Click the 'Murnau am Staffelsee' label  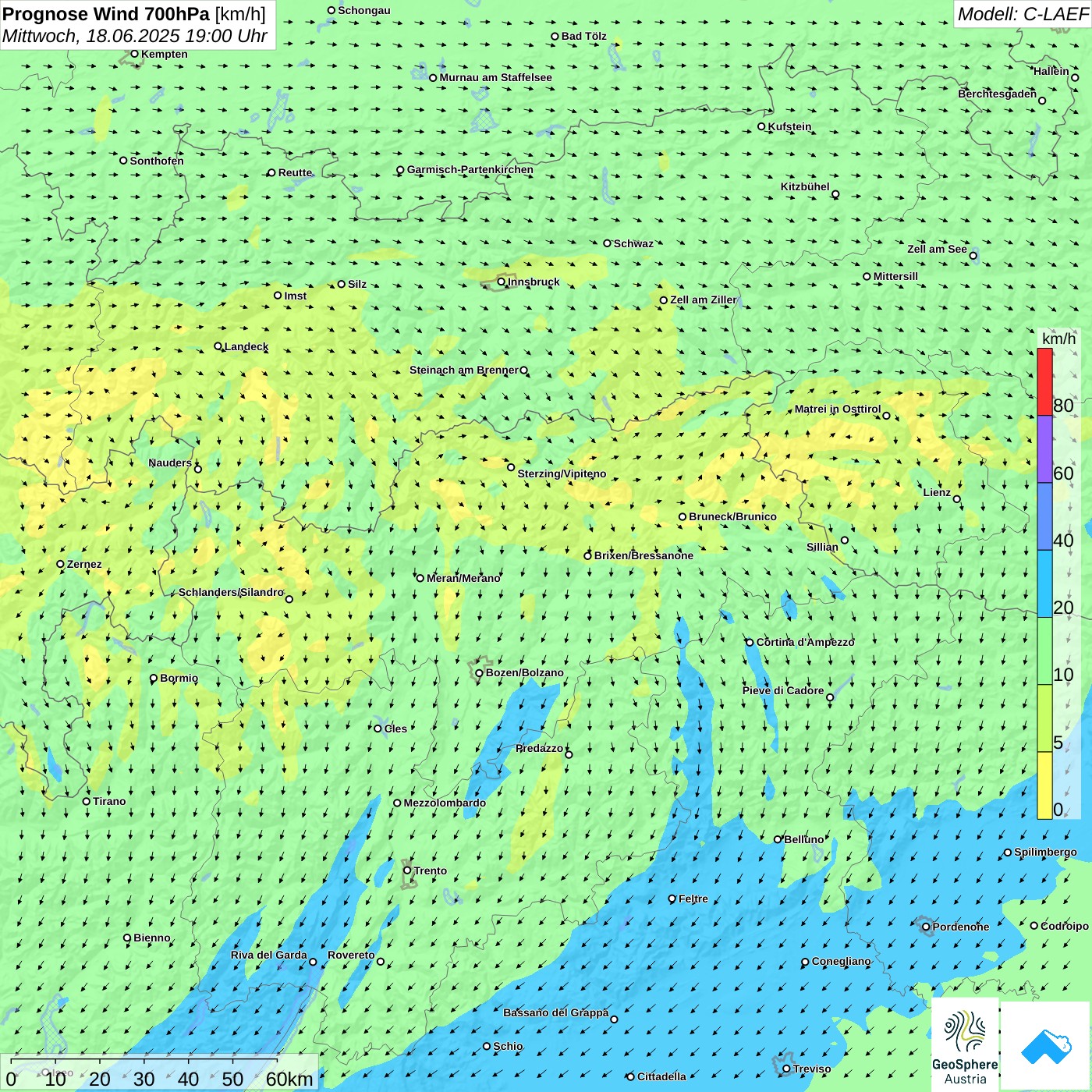(496, 77)
